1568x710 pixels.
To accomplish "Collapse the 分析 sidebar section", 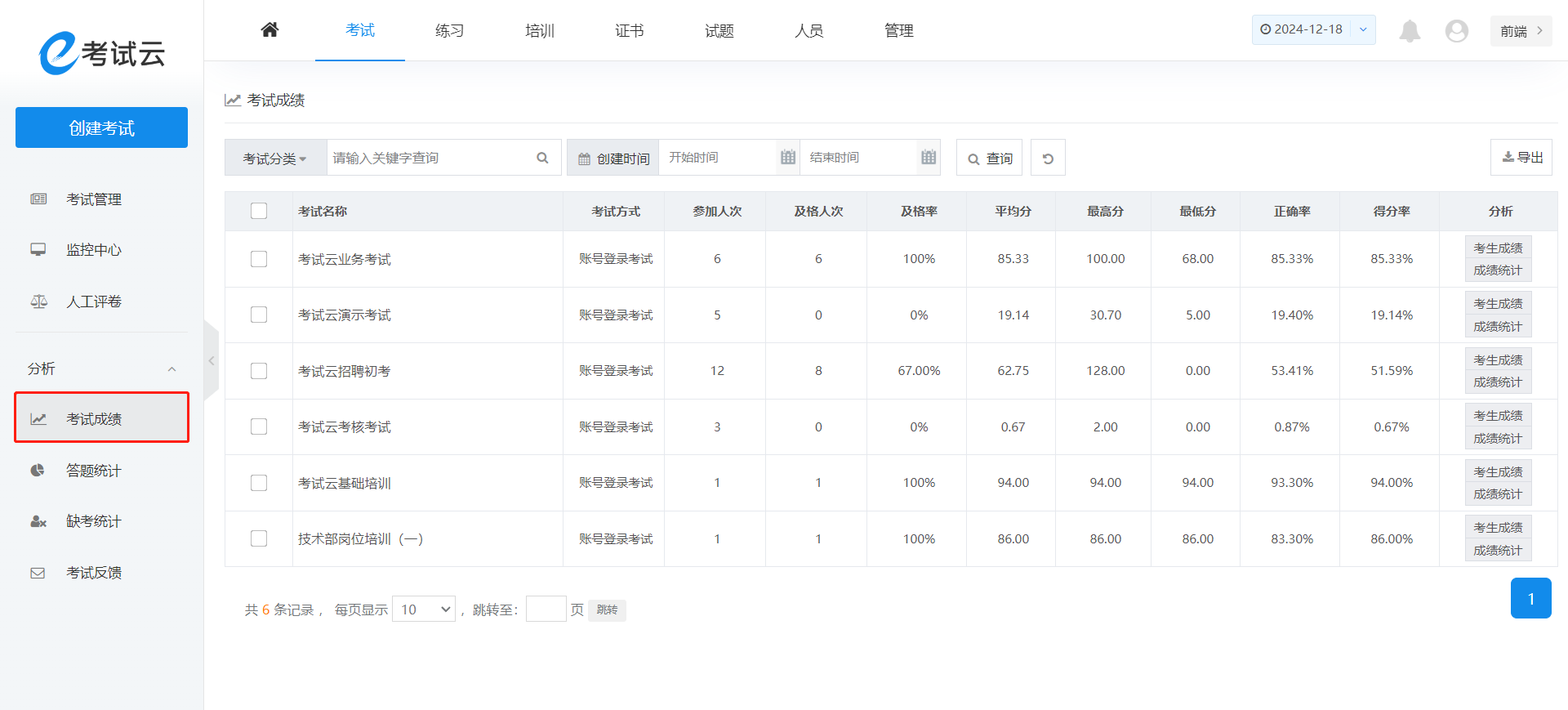I will [x=171, y=369].
